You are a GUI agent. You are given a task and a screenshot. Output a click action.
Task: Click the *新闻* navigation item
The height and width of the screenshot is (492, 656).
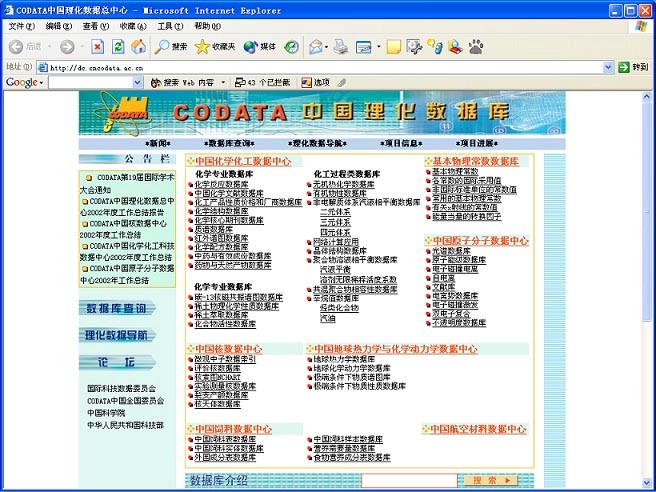[x=158, y=144]
